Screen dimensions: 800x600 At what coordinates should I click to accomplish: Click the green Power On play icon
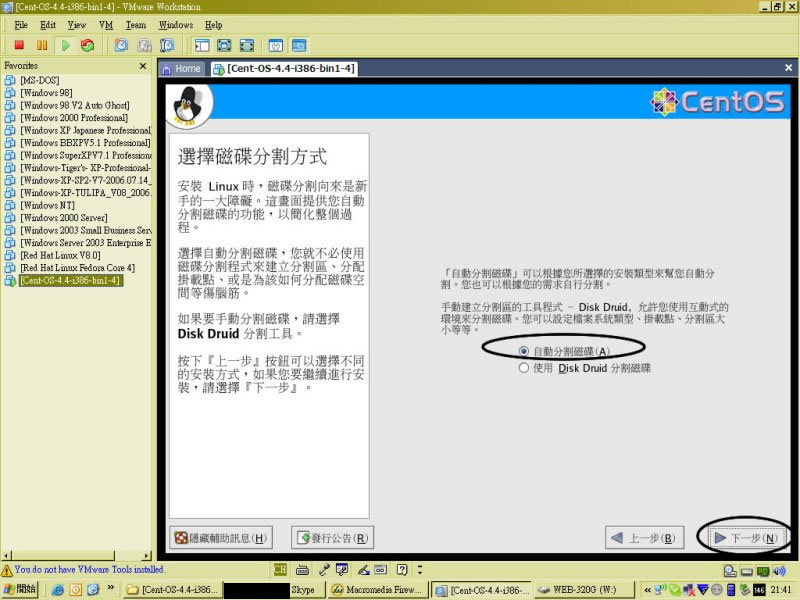65,45
